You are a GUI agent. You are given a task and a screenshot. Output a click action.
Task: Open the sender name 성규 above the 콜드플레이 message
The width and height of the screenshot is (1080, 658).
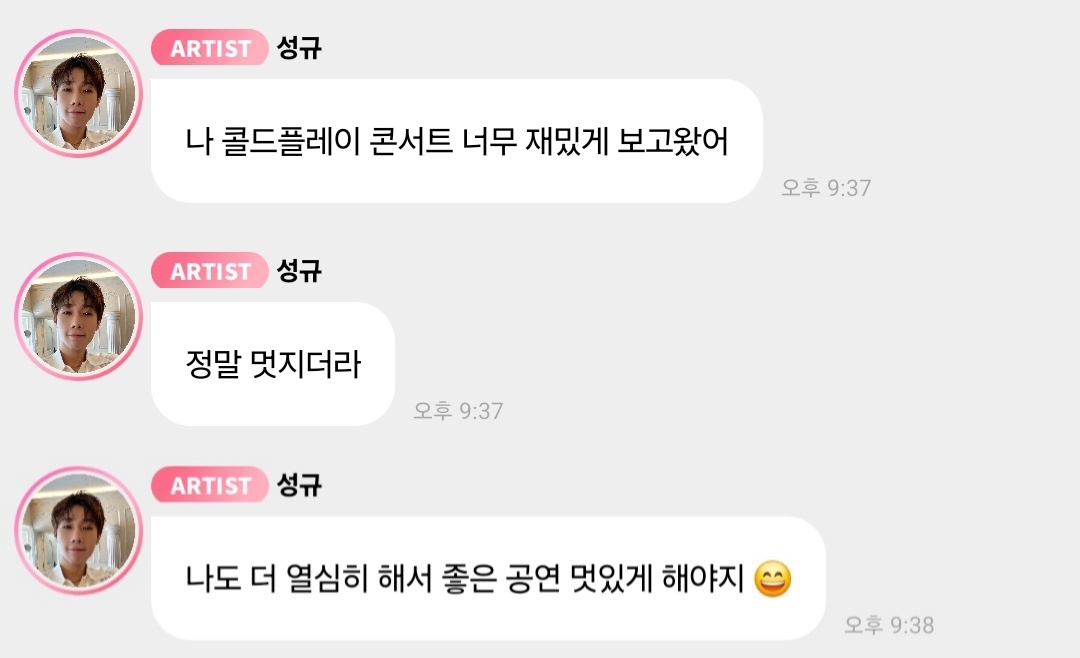[x=299, y=48]
